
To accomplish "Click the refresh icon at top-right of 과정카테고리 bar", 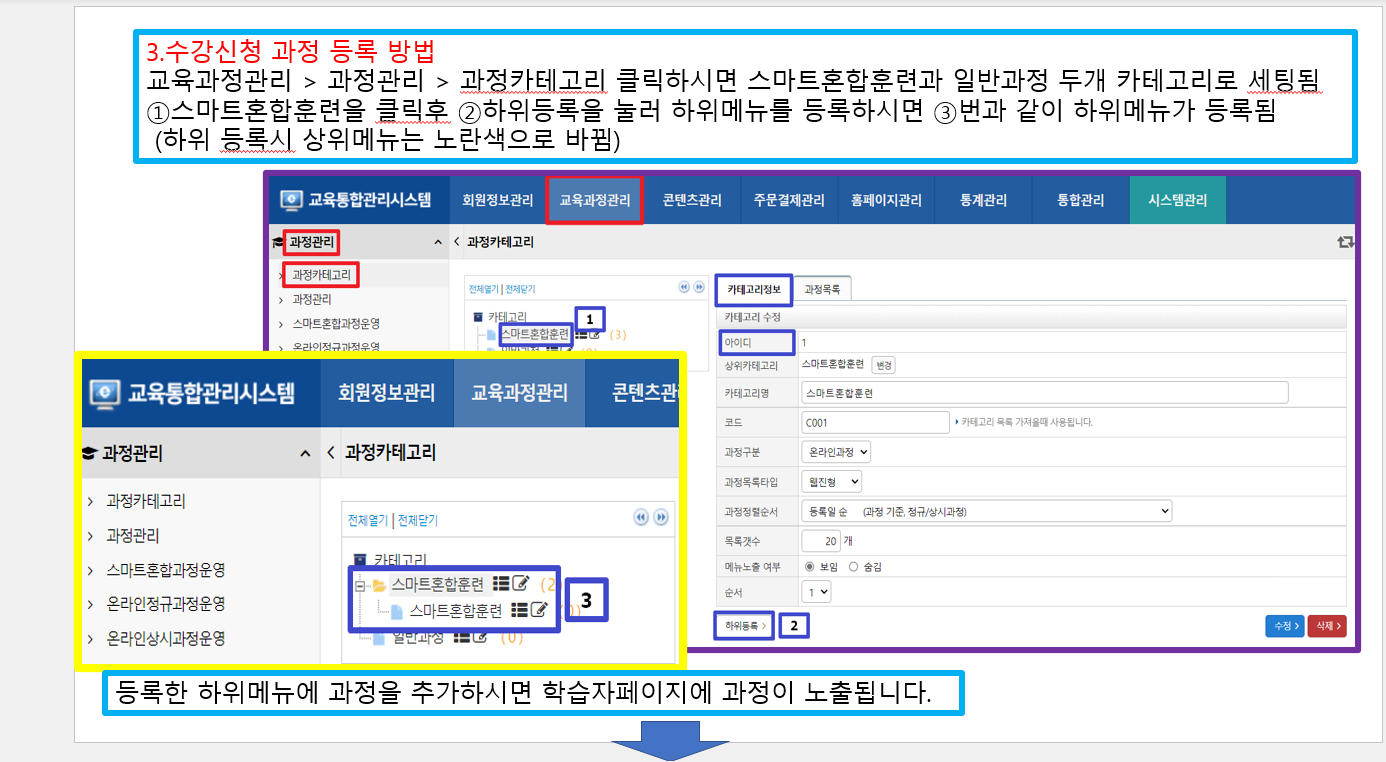I will [x=1345, y=242].
